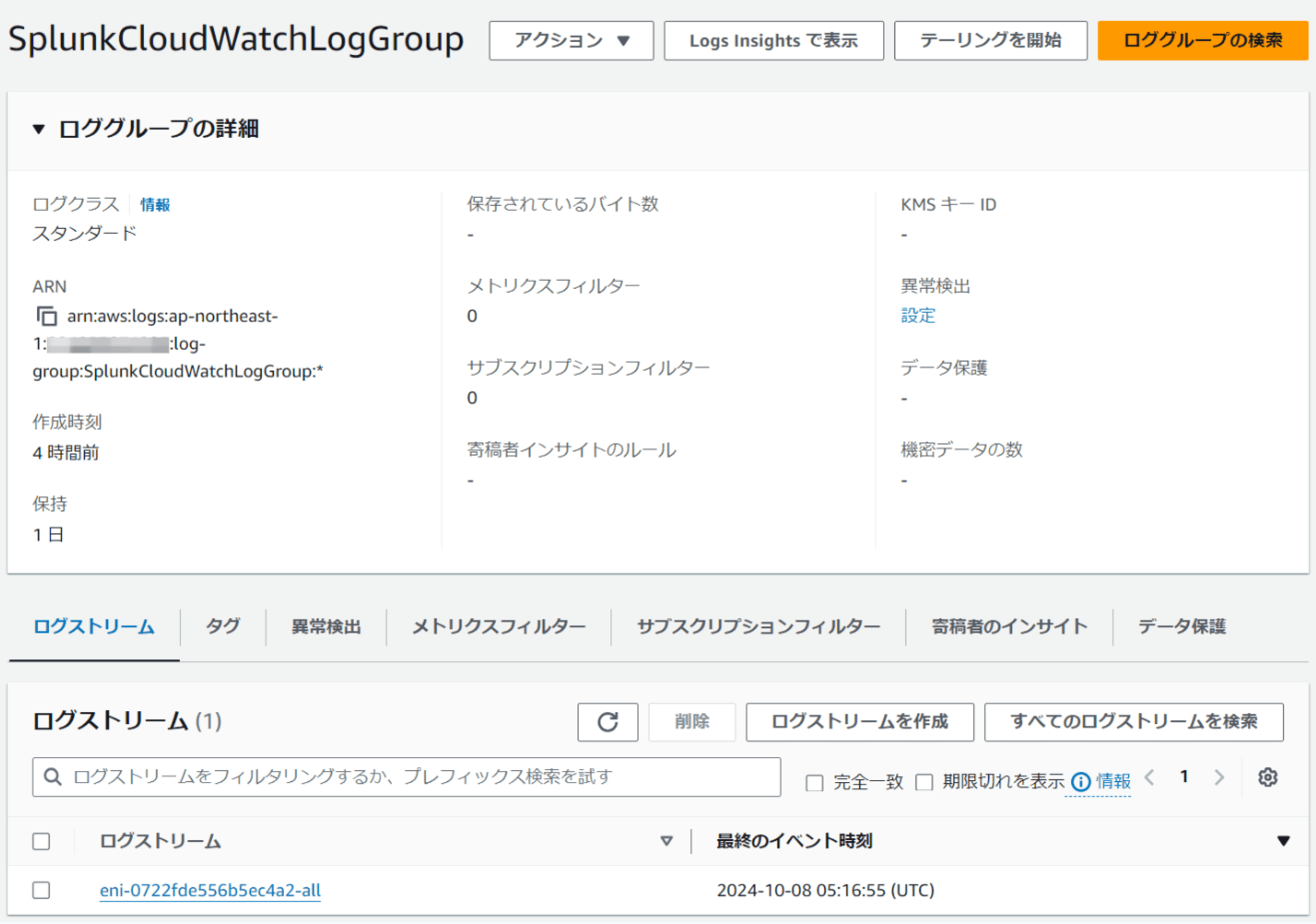The image size is (1316, 924).
Task: Click the 情報 link beside ログクラス
Action: [155, 205]
